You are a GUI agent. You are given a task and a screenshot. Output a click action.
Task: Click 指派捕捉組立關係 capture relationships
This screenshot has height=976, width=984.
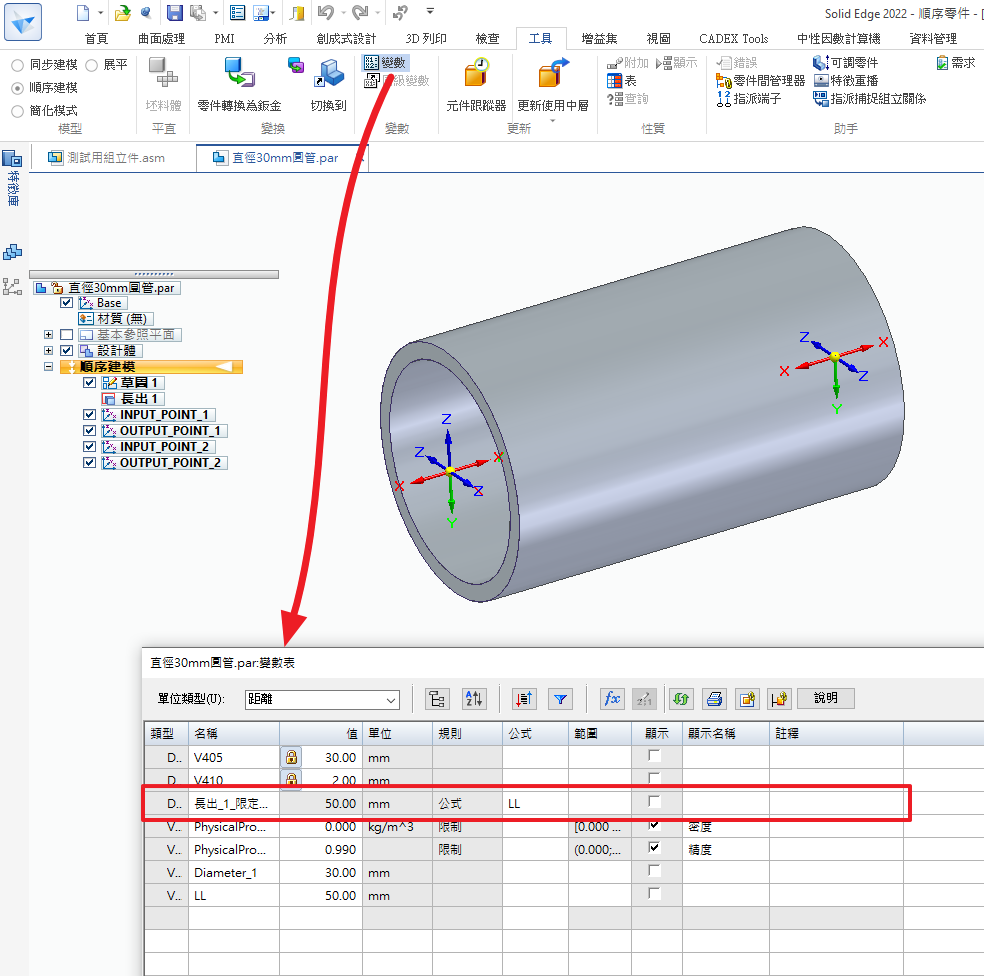[869, 99]
